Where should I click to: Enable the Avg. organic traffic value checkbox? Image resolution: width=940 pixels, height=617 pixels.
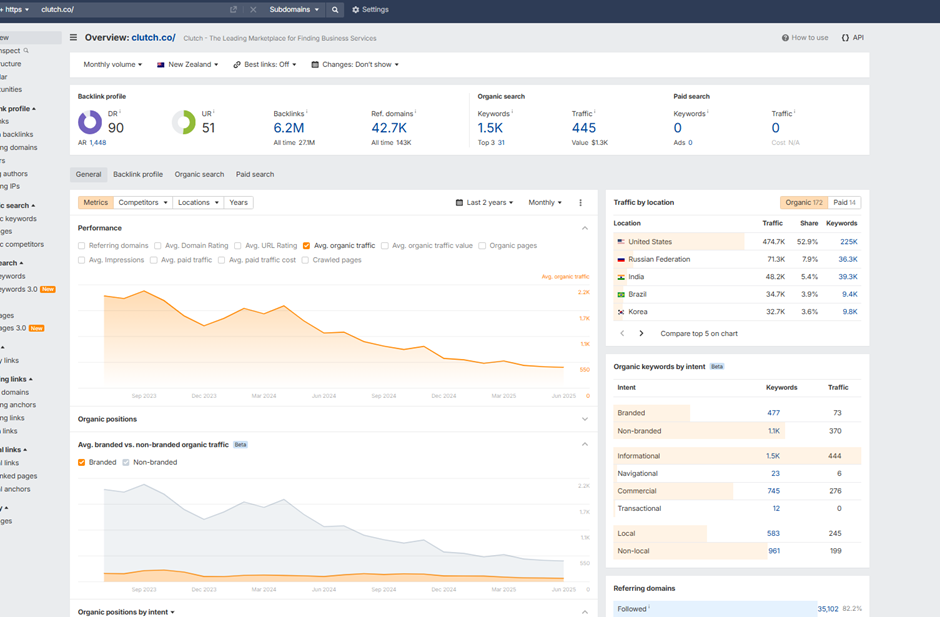click(x=385, y=246)
